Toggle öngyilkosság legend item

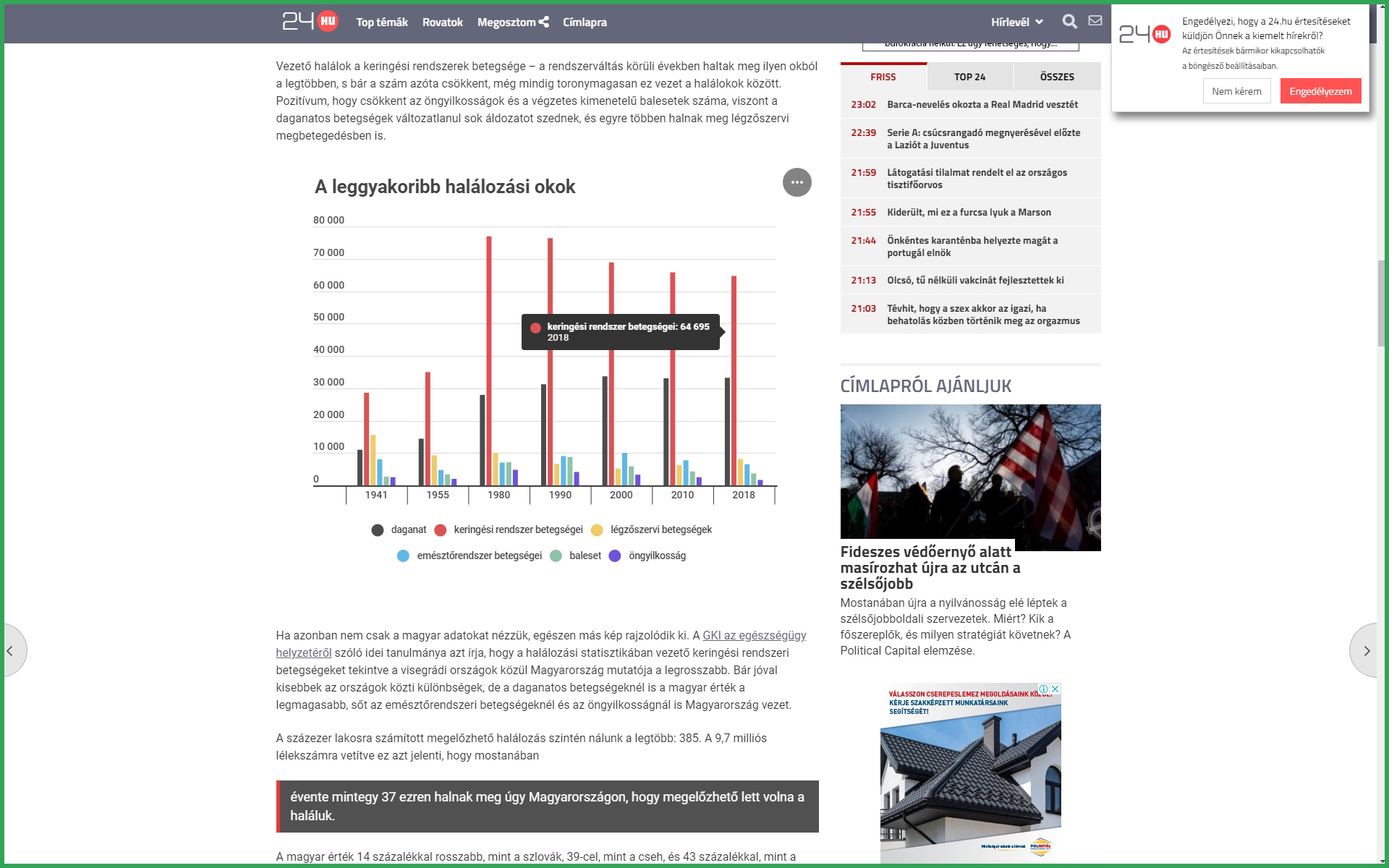pos(647,556)
